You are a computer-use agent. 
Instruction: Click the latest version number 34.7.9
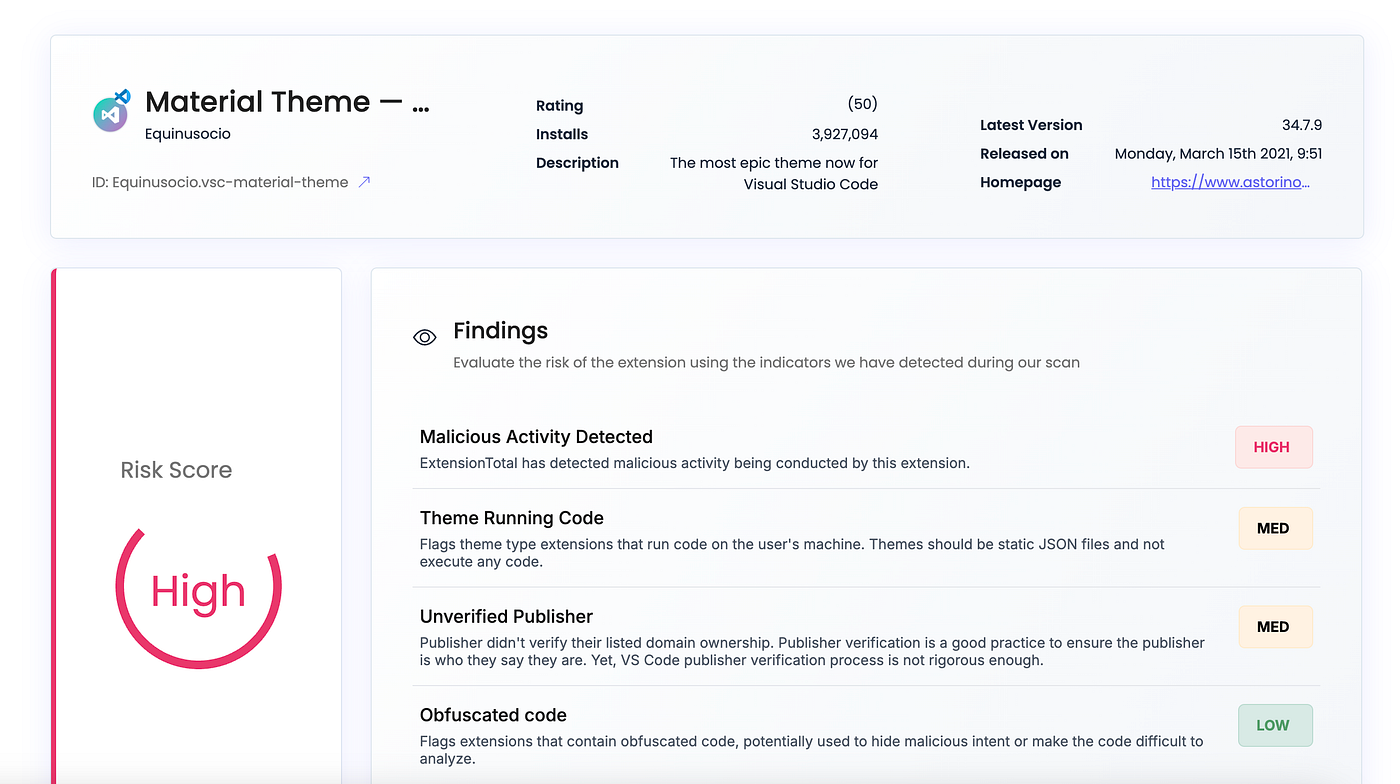click(x=1302, y=125)
